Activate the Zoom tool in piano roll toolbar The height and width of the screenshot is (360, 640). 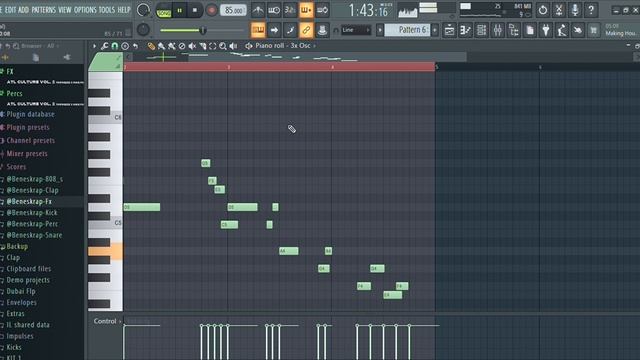click(x=223, y=46)
